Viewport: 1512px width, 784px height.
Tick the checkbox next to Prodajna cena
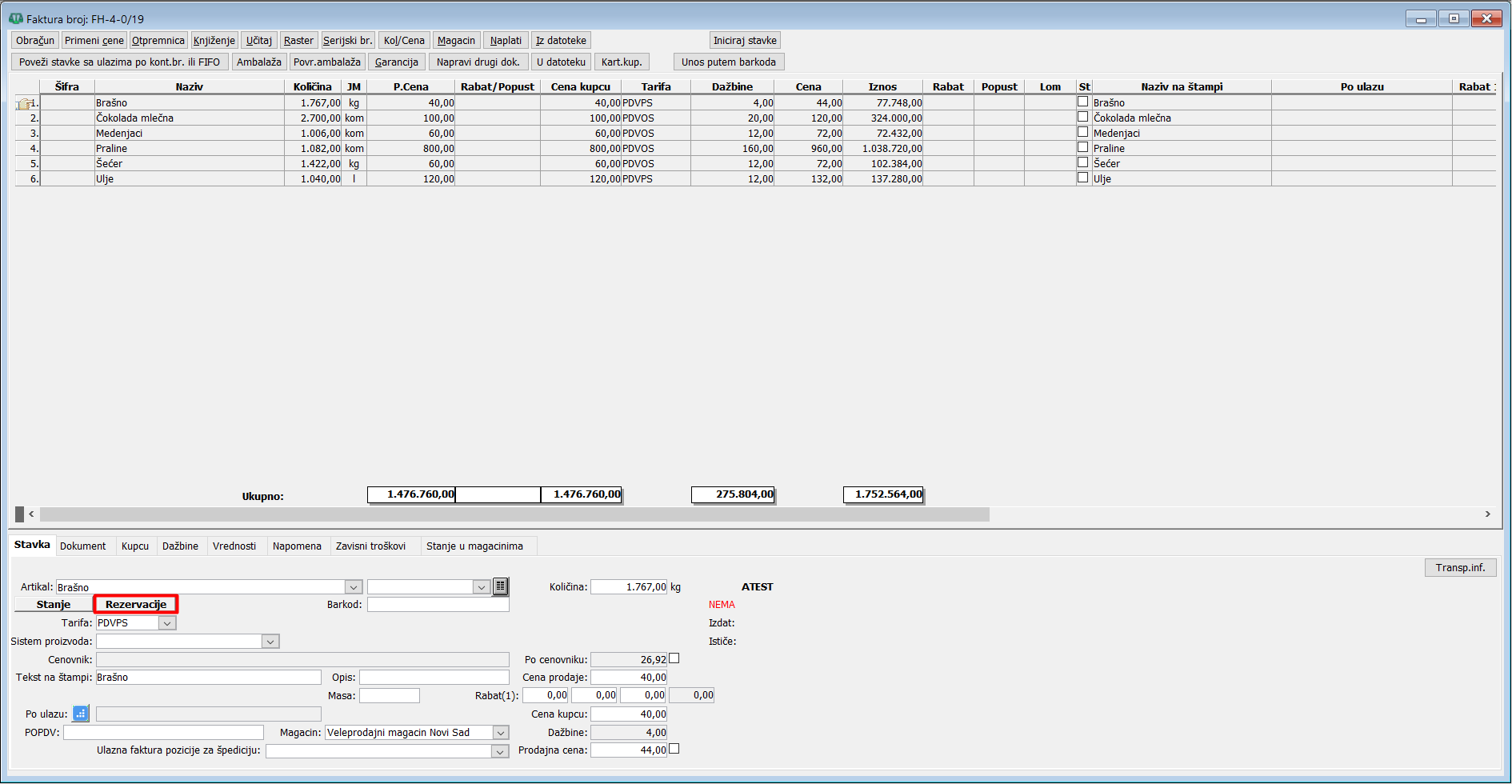(x=674, y=749)
